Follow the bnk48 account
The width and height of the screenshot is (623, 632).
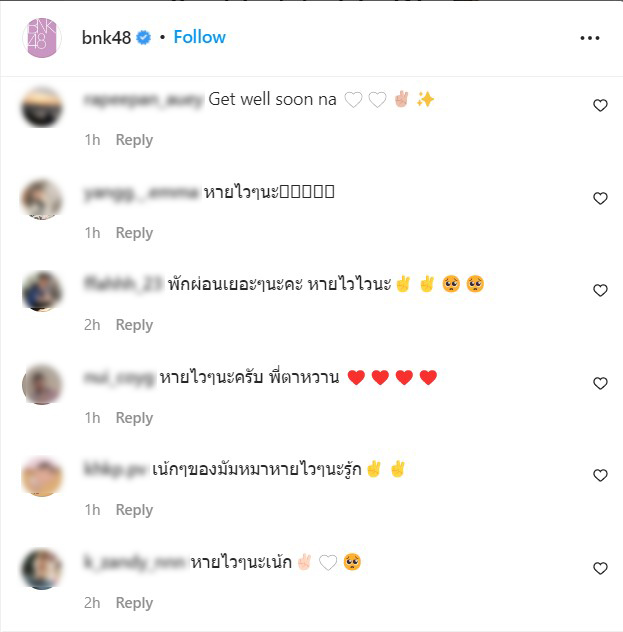tap(199, 37)
